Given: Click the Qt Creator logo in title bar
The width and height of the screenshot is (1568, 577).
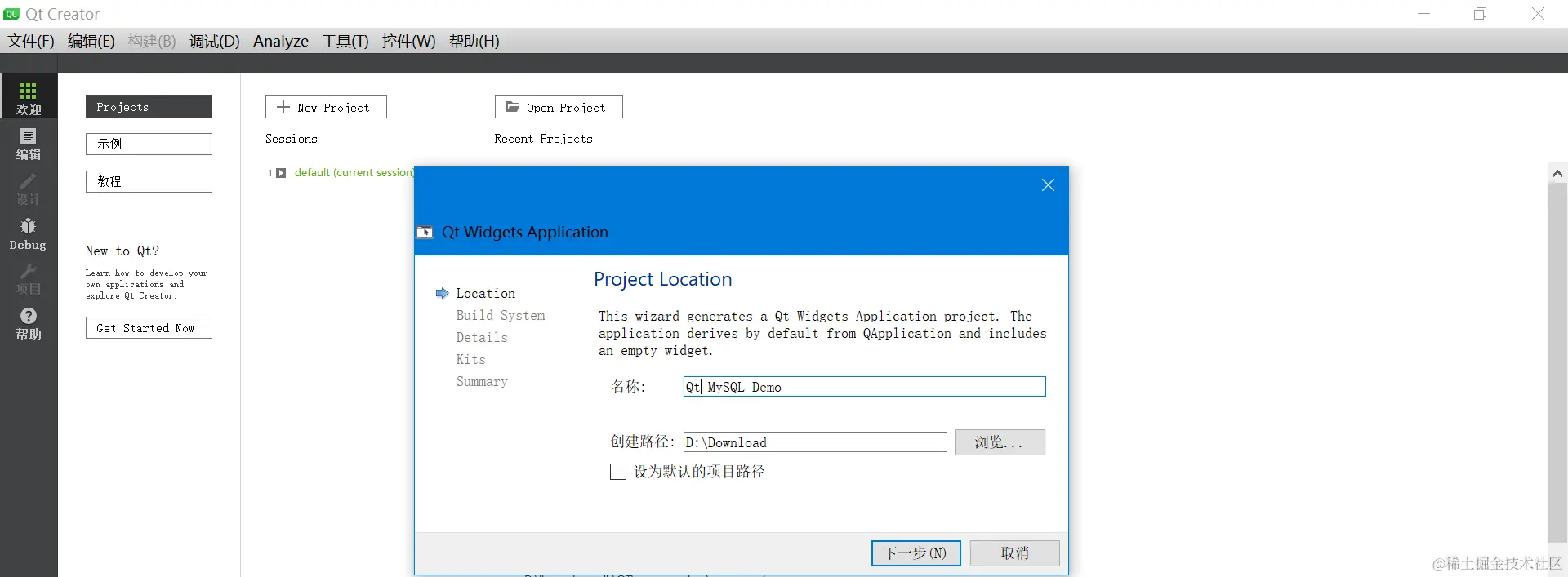Looking at the screenshot, I should pyautogui.click(x=11, y=14).
